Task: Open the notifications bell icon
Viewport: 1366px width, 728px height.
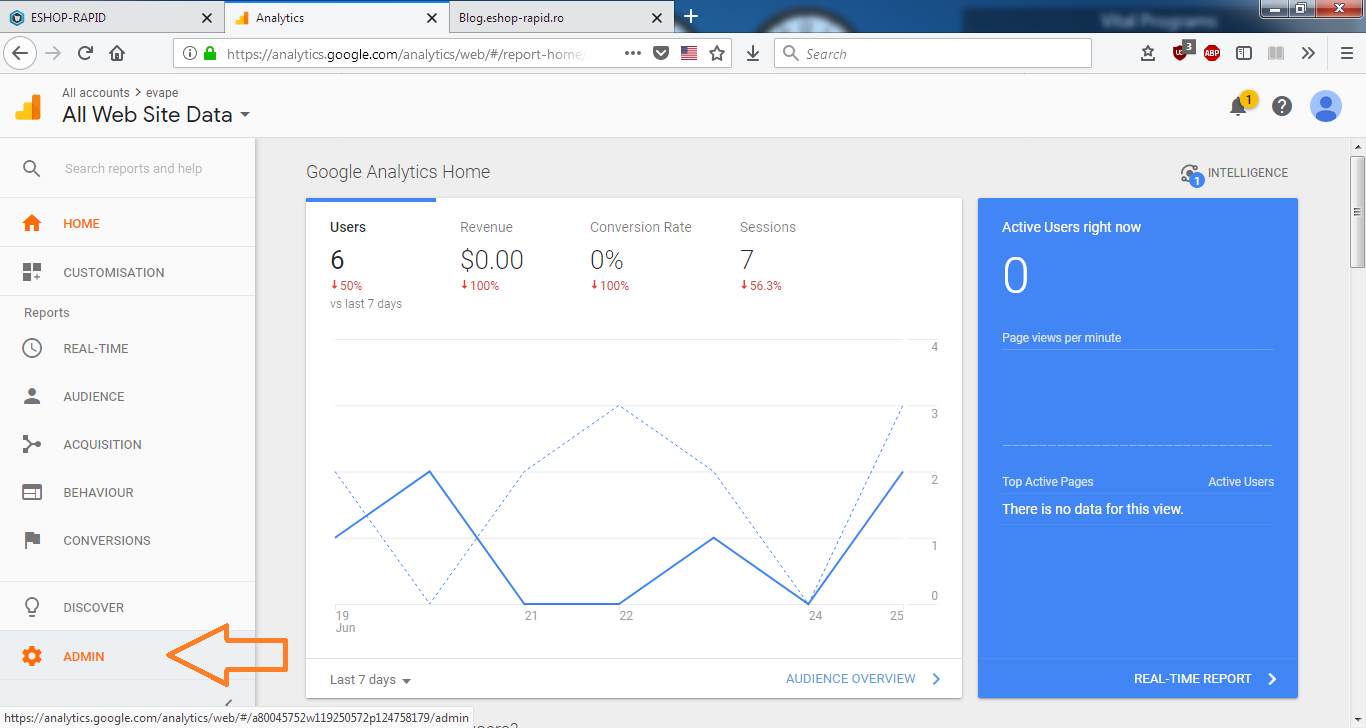Action: [x=1238, y=106]
